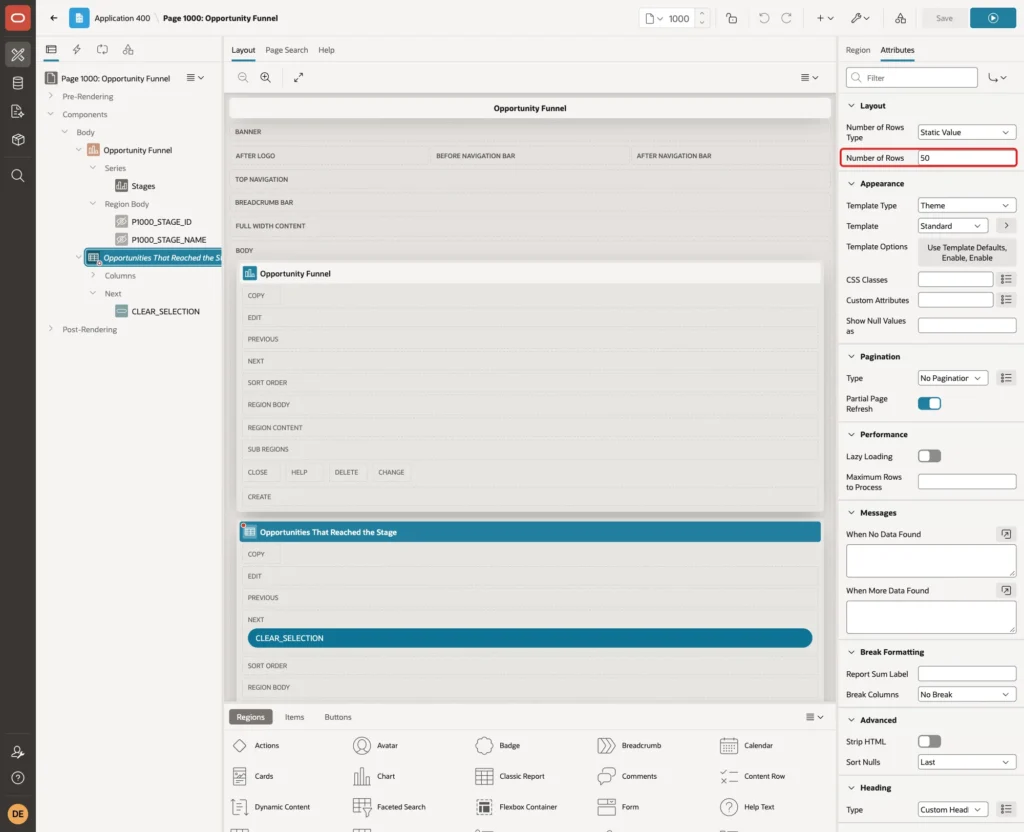Open Pagination Type dropdown

pyautogui.click(x=952, y=378)
